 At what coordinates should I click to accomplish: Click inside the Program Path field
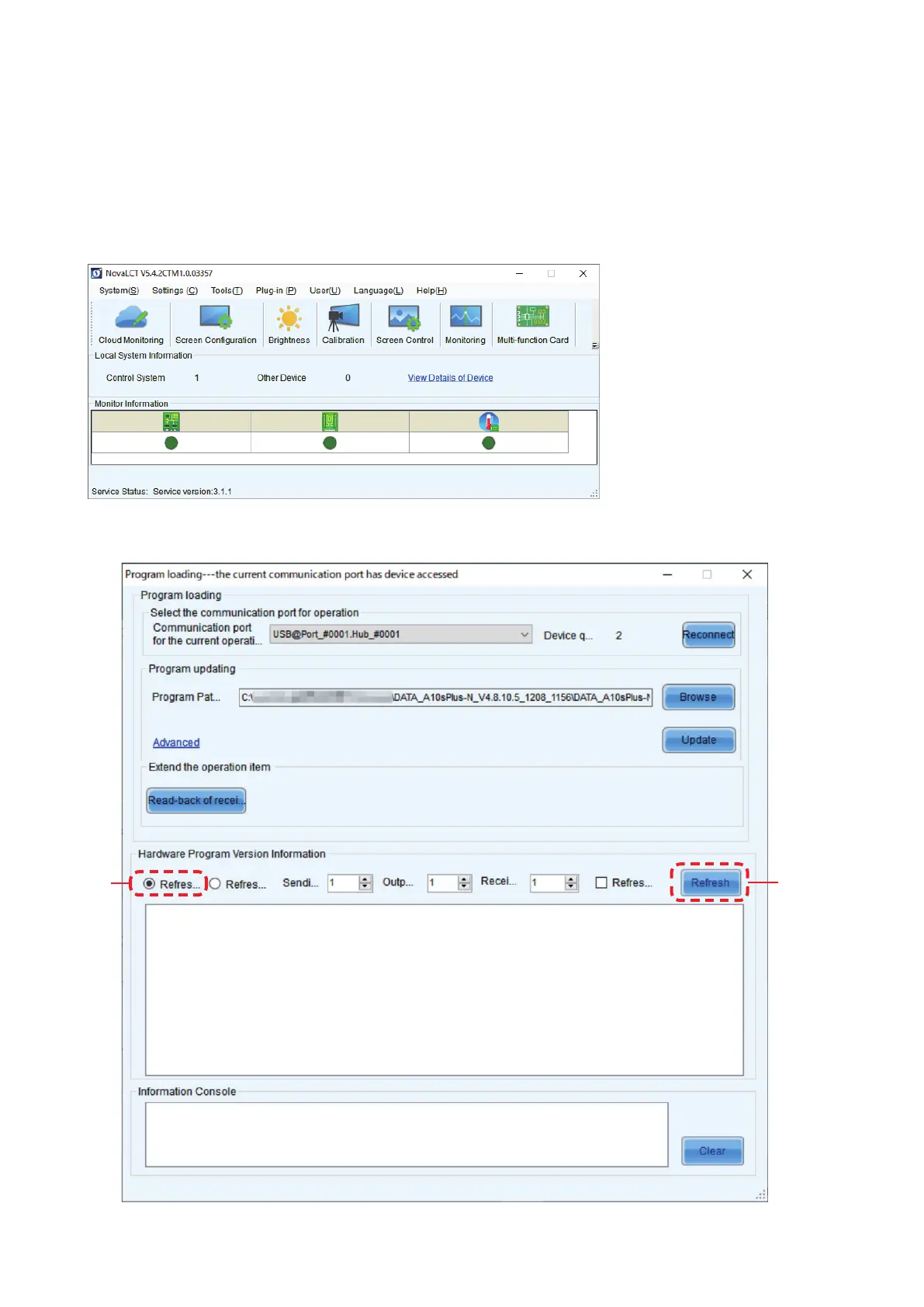tap(445, 698)
